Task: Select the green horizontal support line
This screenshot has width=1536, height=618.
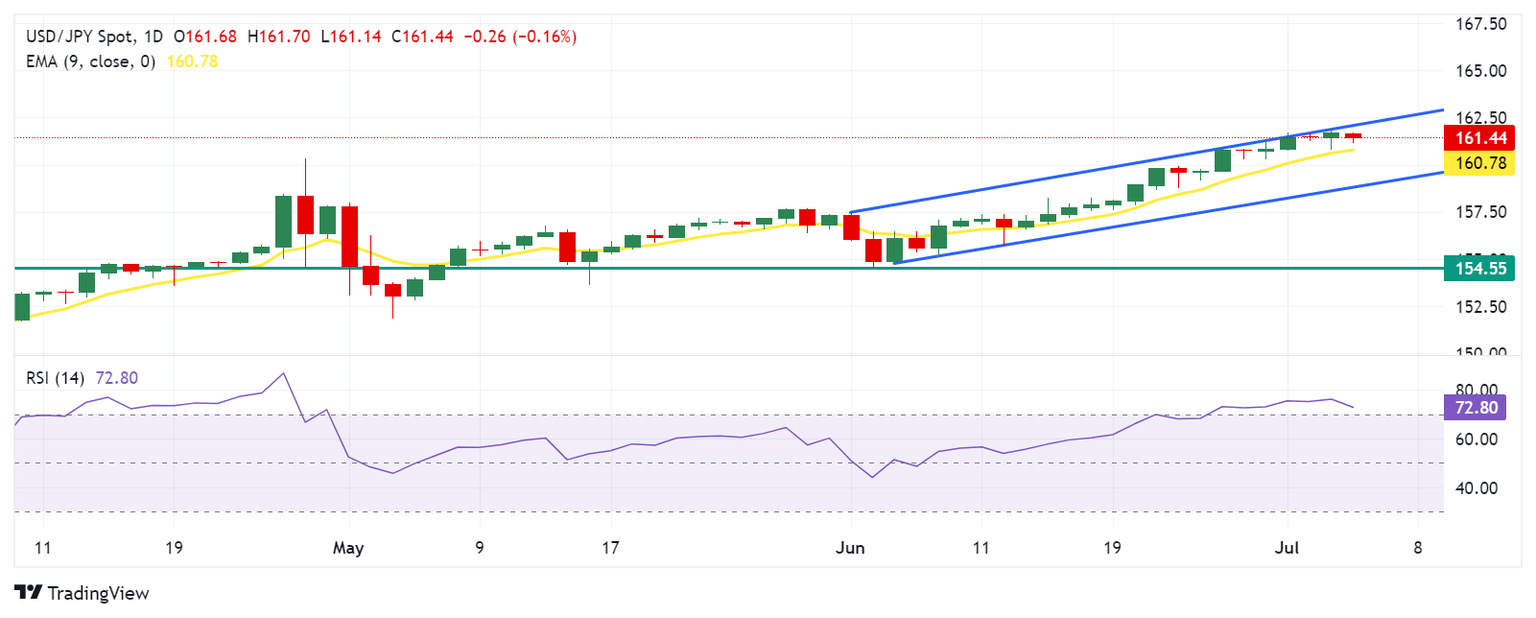Action: (x=700, y=268)
